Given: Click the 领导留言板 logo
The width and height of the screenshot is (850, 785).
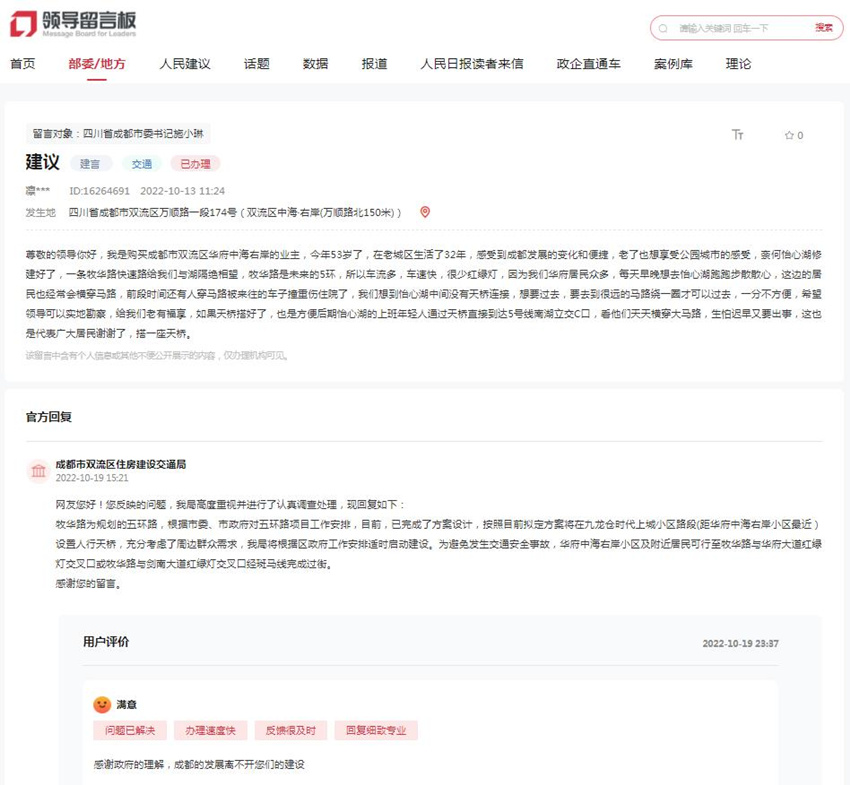Looking at the screenshot, I should (x=73, y=24).
